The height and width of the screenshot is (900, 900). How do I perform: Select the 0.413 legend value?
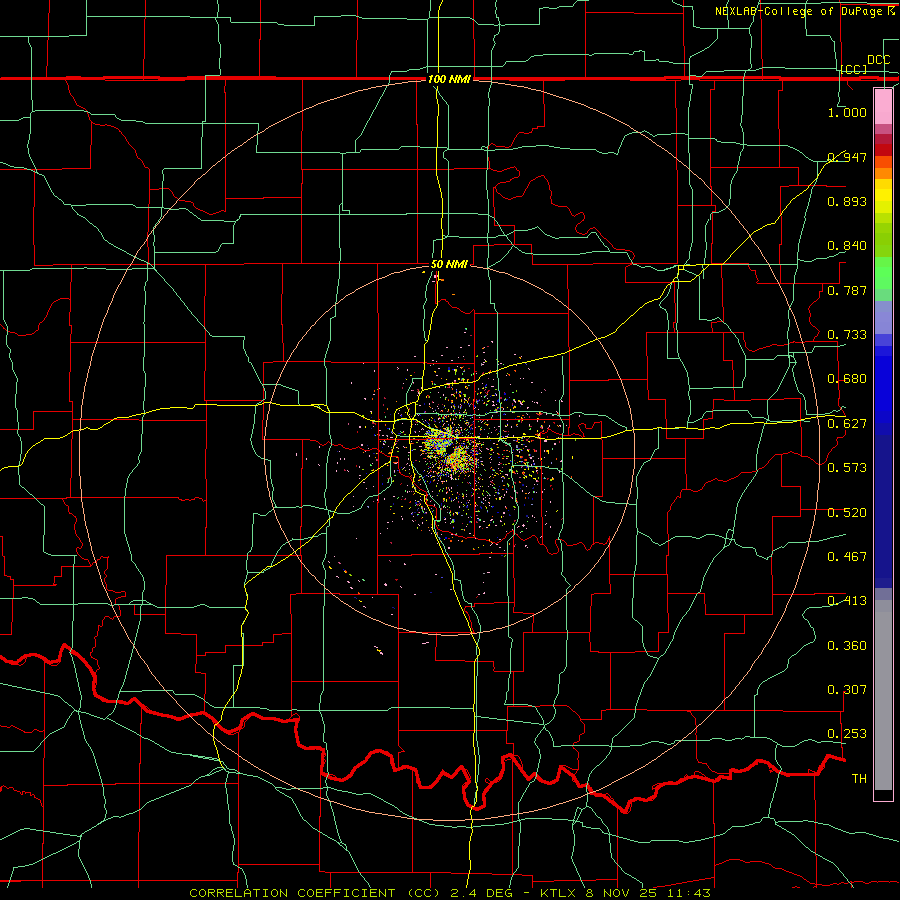847,601
